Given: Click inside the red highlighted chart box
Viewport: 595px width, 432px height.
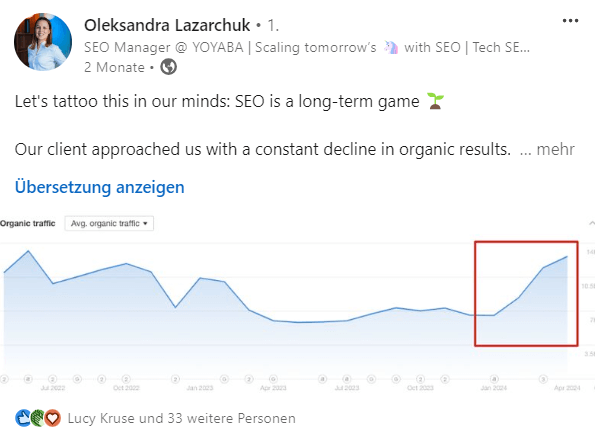Looking at the screenshot, I should click(526, 293).
